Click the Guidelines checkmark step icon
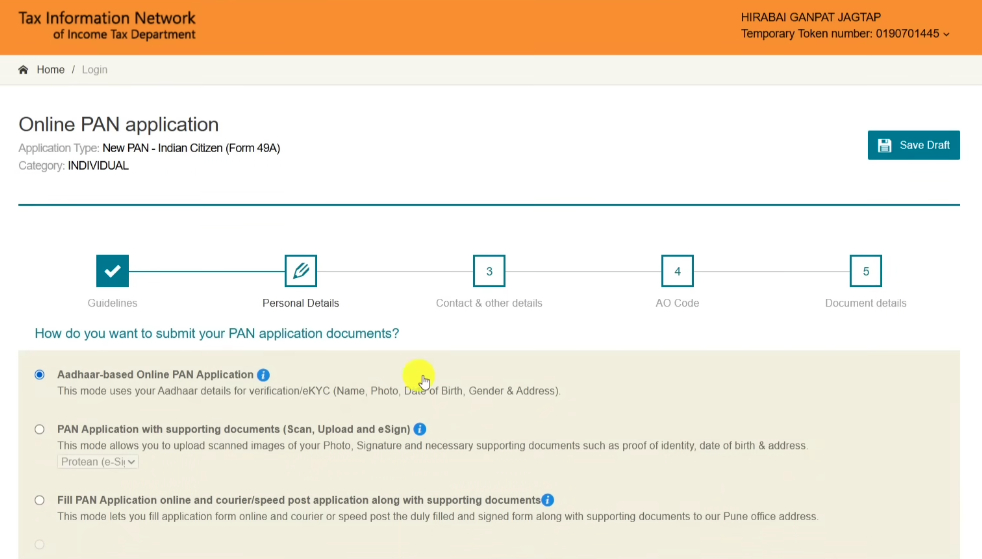Viewport: 982px width, 559px height. click(x=113, y=271)
